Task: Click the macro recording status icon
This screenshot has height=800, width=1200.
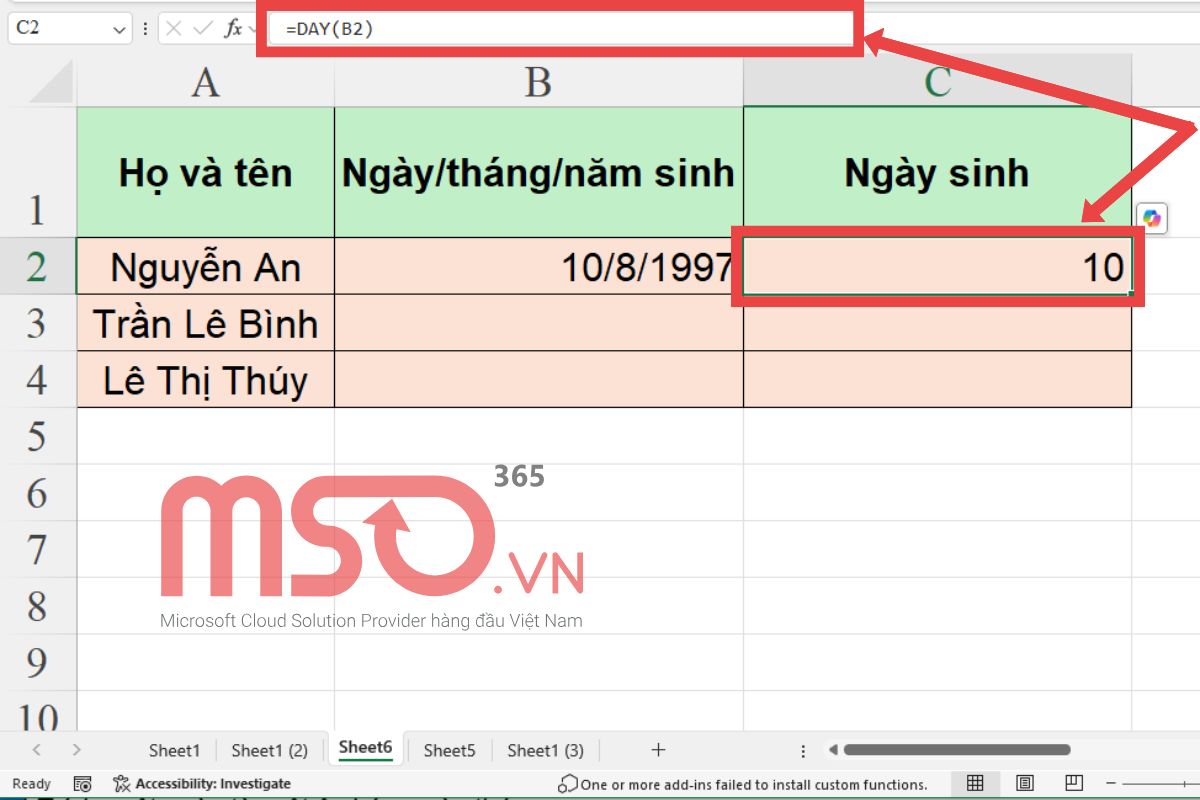Action: click(83, 784)
